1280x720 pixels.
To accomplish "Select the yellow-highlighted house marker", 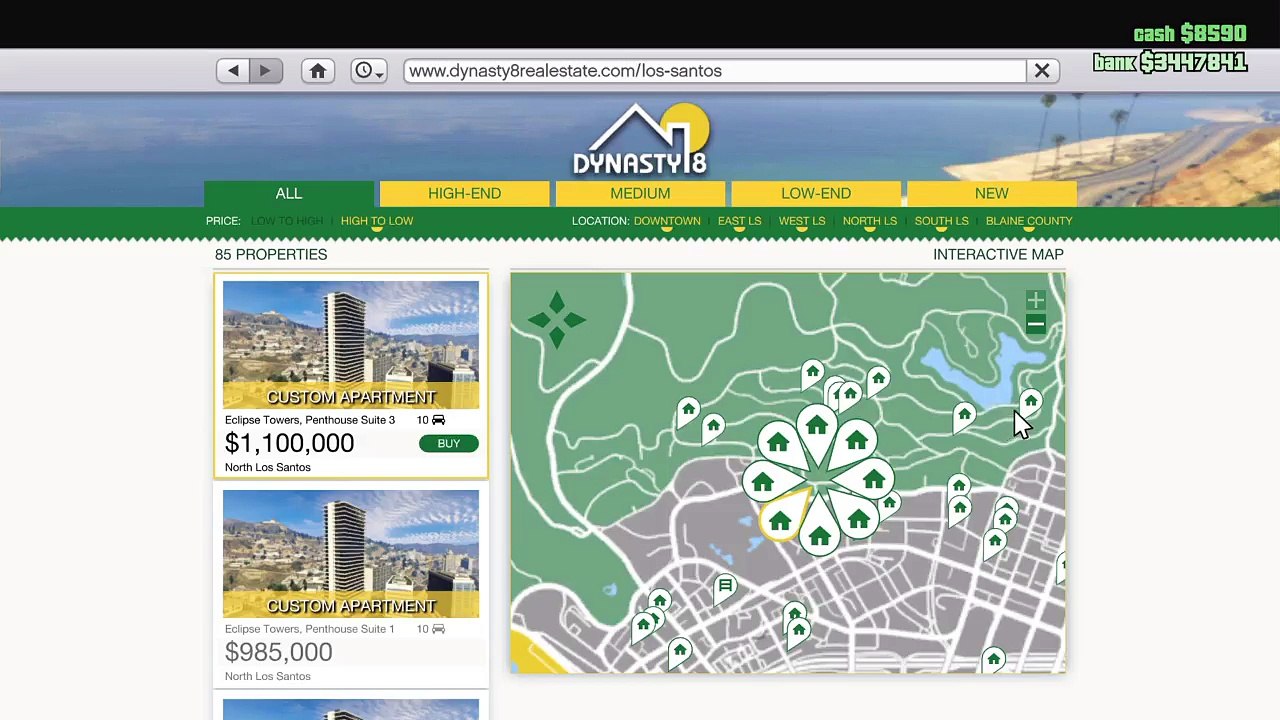I will [x=782, y=519].
